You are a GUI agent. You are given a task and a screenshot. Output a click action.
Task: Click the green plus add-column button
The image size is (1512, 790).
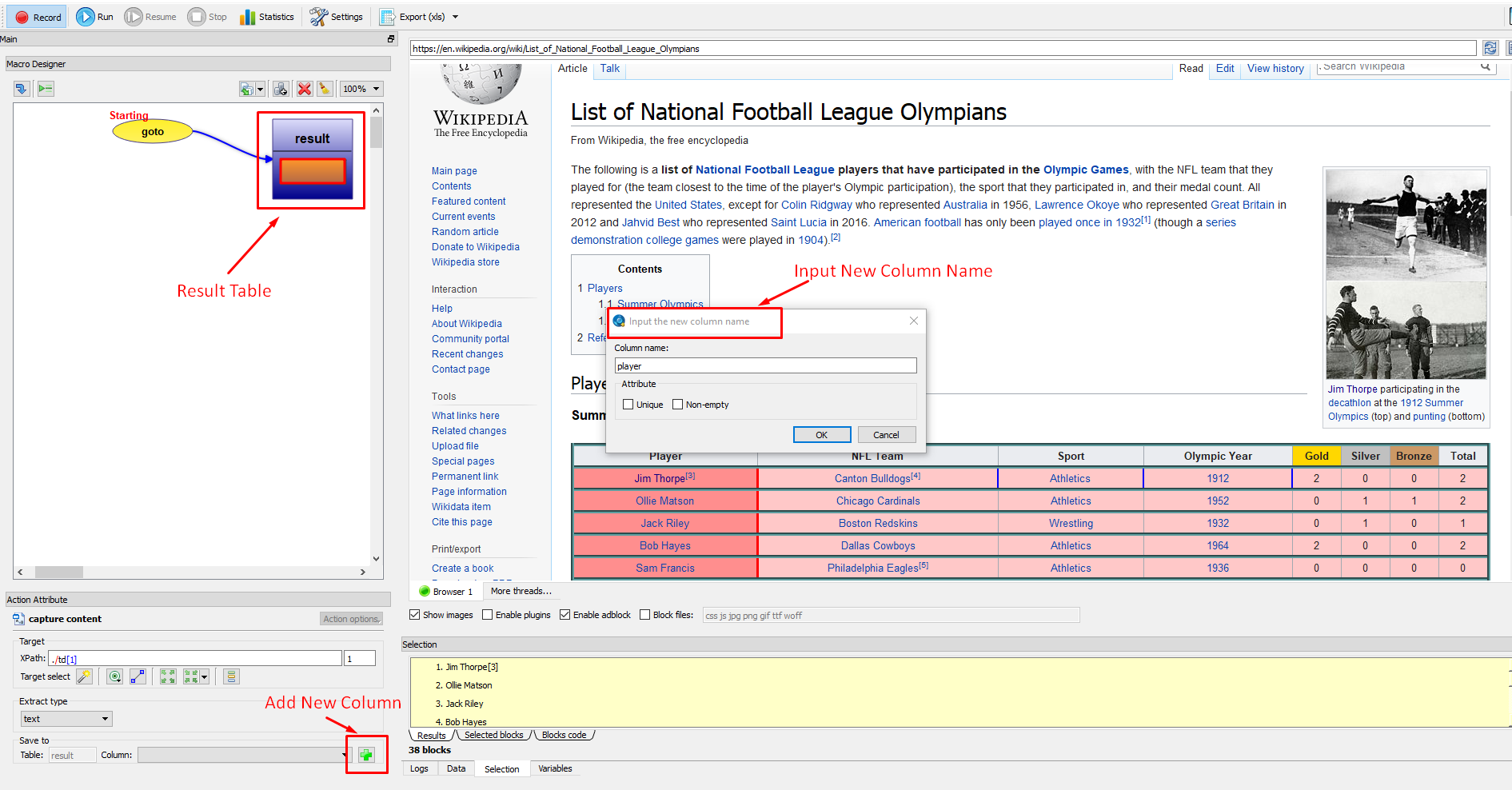pos(366,755)
